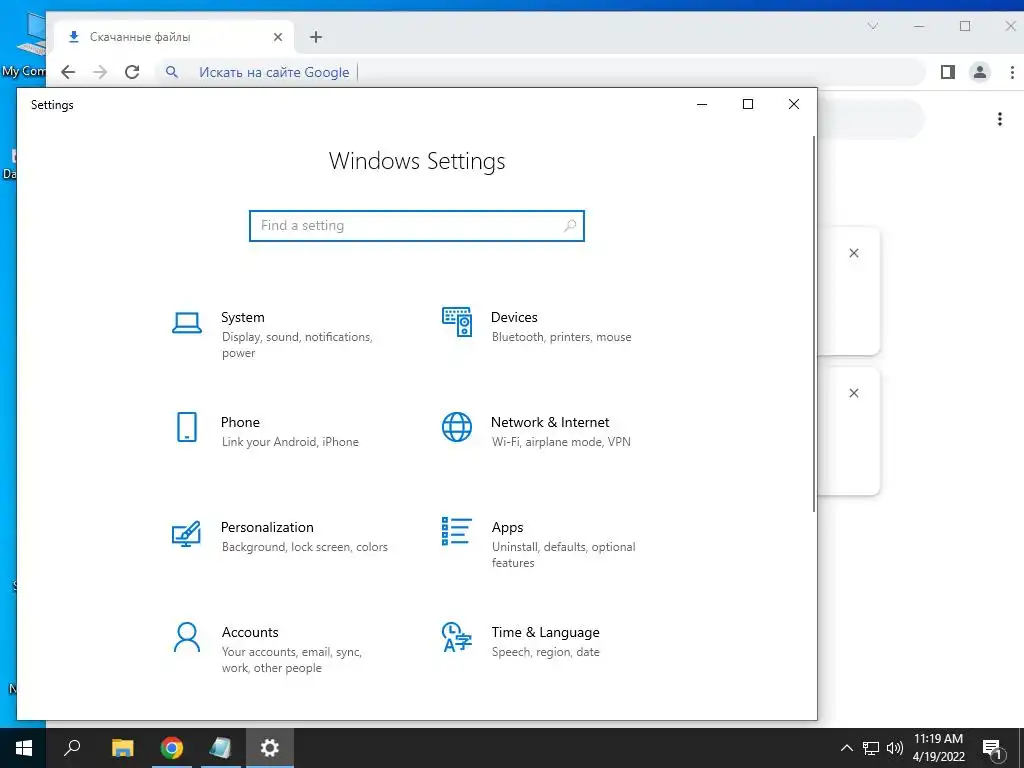Screen dimensions: 1024x768
Task: Open the Network & Internet globe icon
Action: (456, 427)
